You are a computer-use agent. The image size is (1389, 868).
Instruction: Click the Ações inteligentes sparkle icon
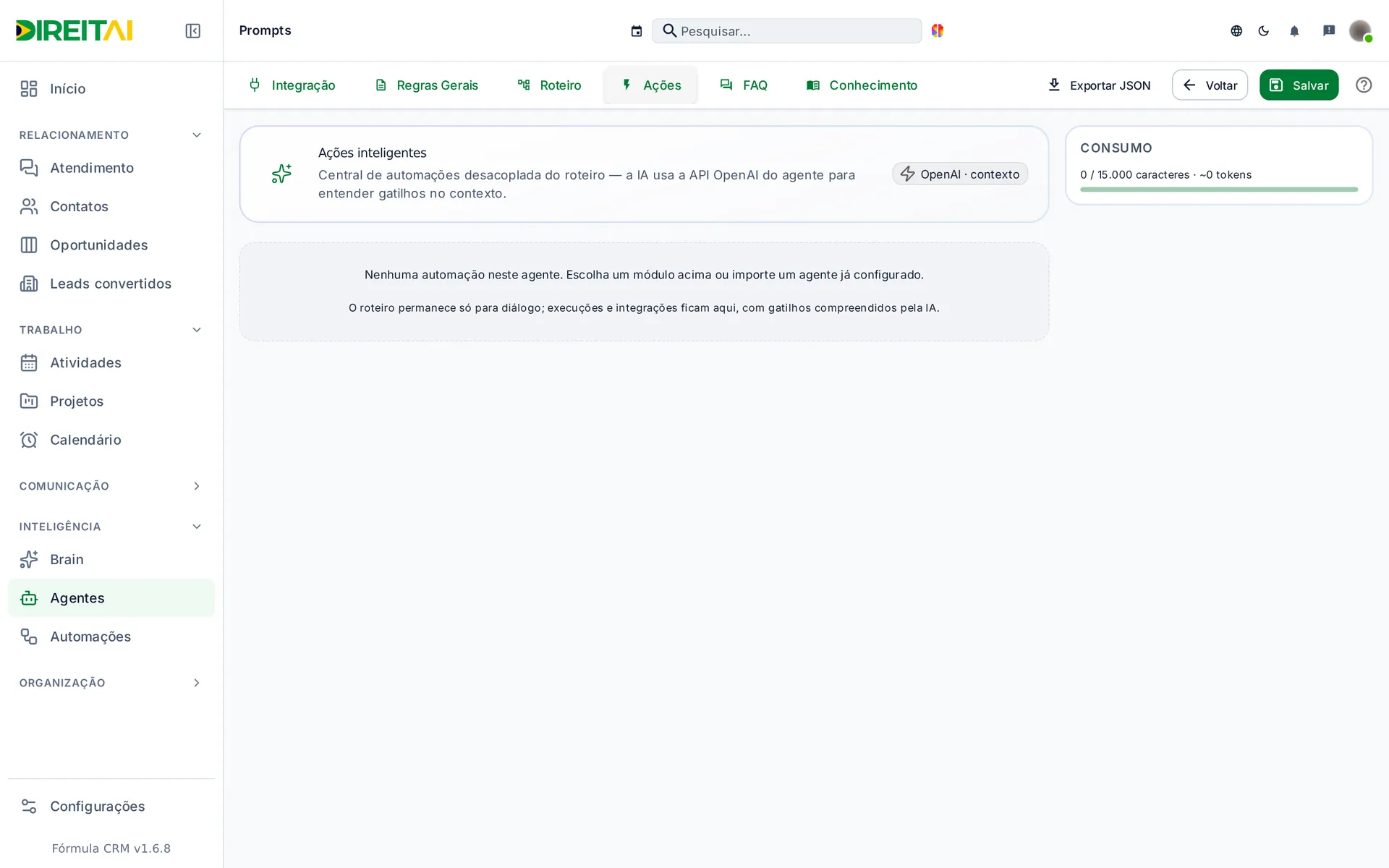click(281, 174)
